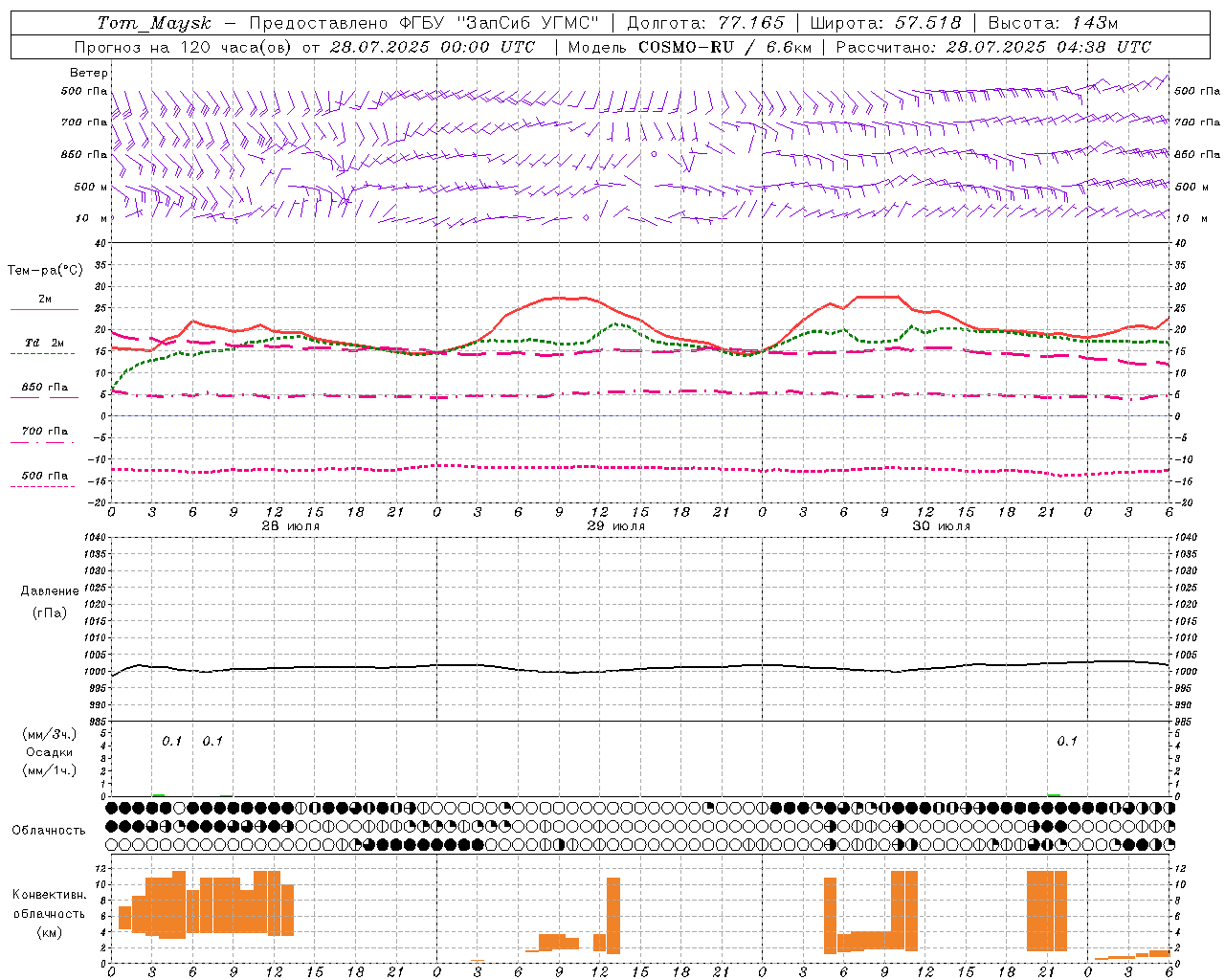This screenshot has height=980, width=1225.
Task: Click the Тем-ра(°C) temperature axis title
Action: point(45,271)
